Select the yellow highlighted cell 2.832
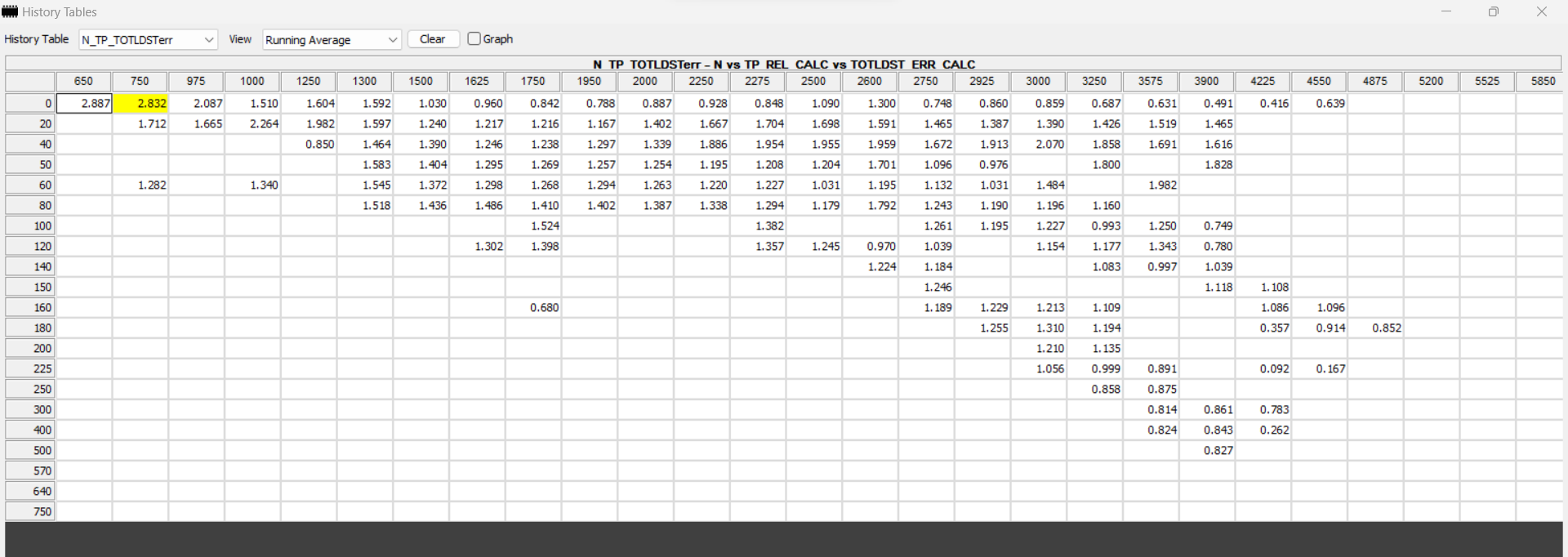Screen dimensions: 1568x557 pos(140,104)
